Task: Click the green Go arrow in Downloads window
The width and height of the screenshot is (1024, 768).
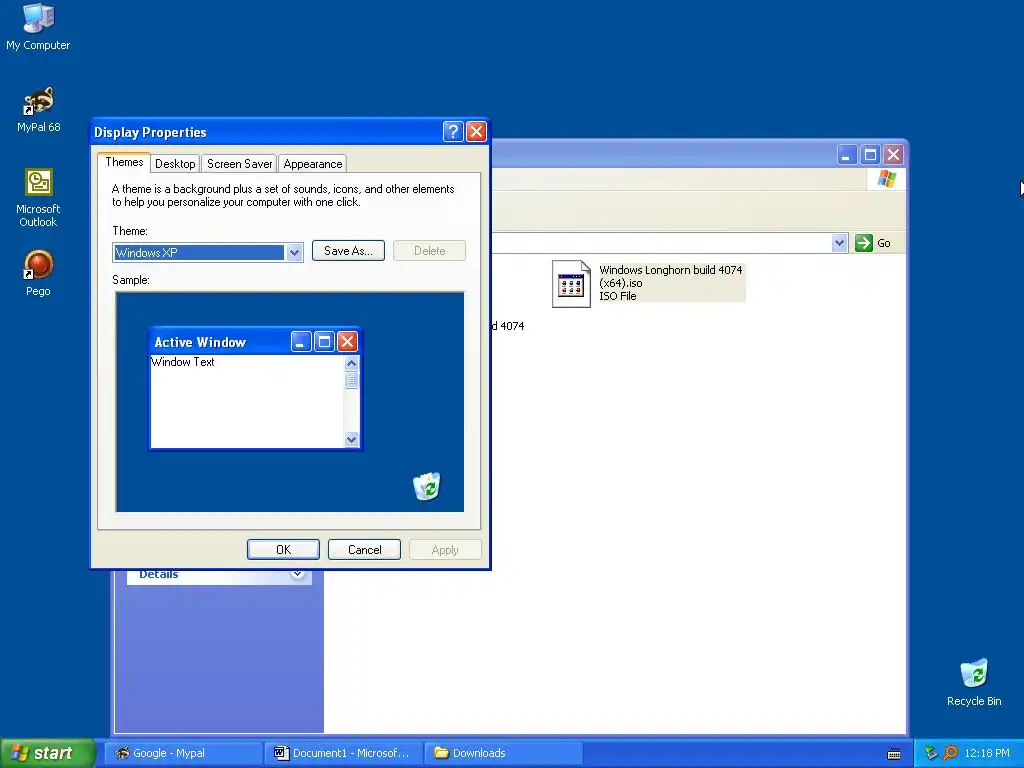Action: (x=863, y=243)
